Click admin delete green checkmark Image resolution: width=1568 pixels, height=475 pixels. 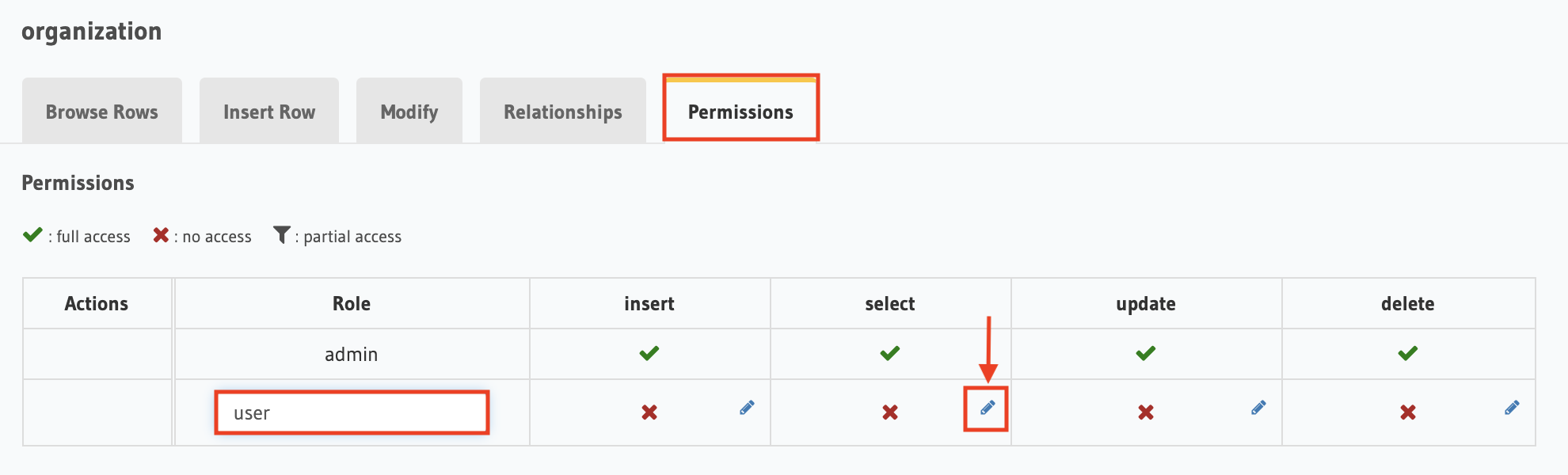1408,353
